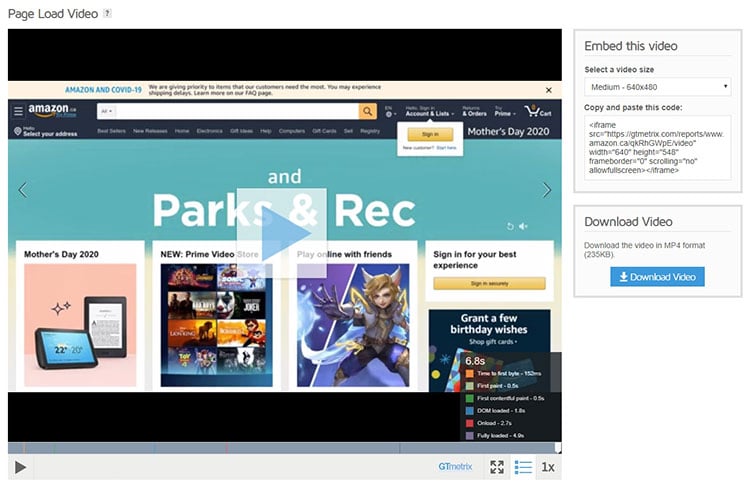Click DOM loaded - 1.8s legend entry
Image resolution: width=750 pixels, height=490 pixels.
[x=496, y=411]
